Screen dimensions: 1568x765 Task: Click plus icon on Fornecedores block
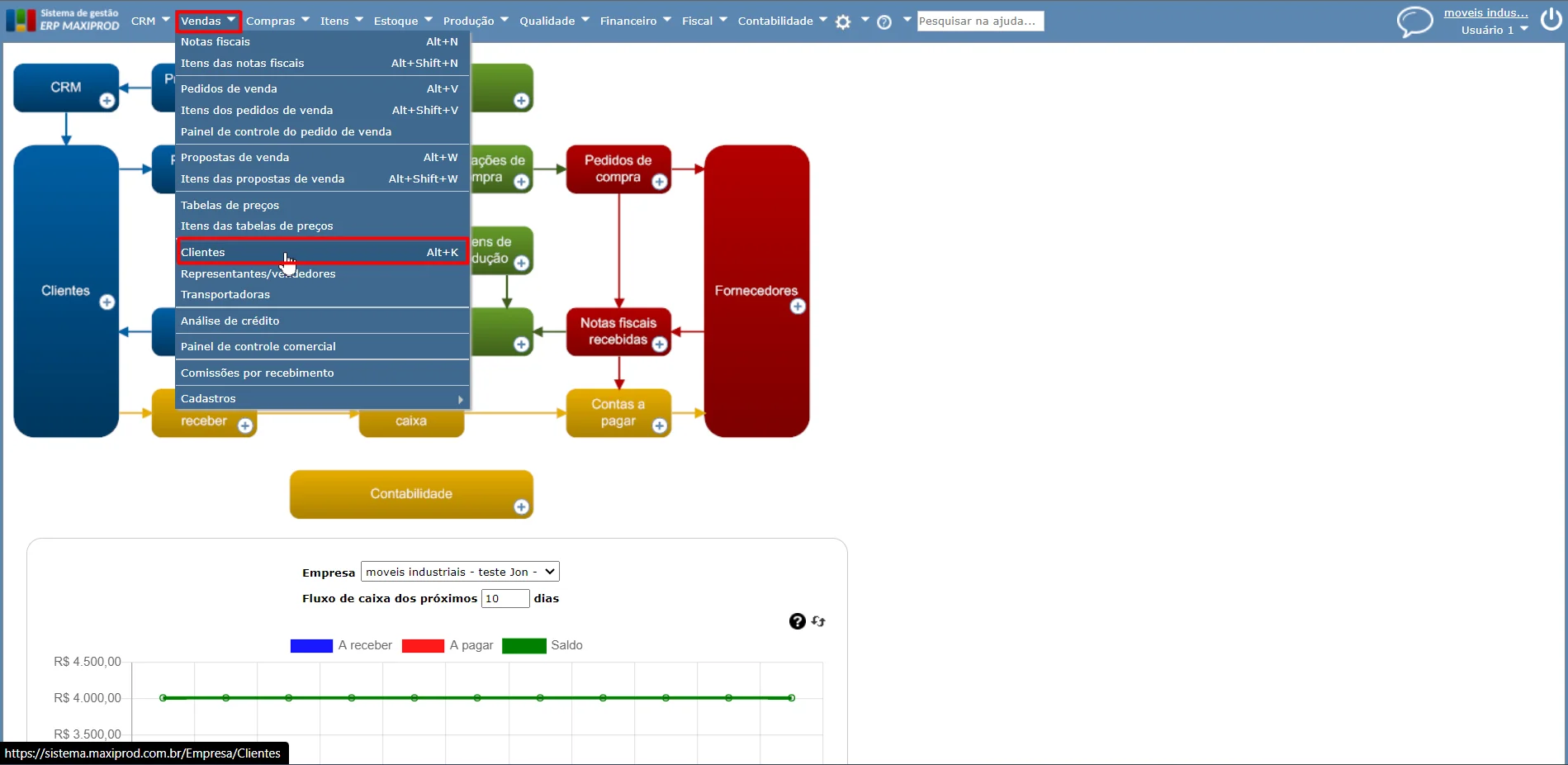[798, 306]
